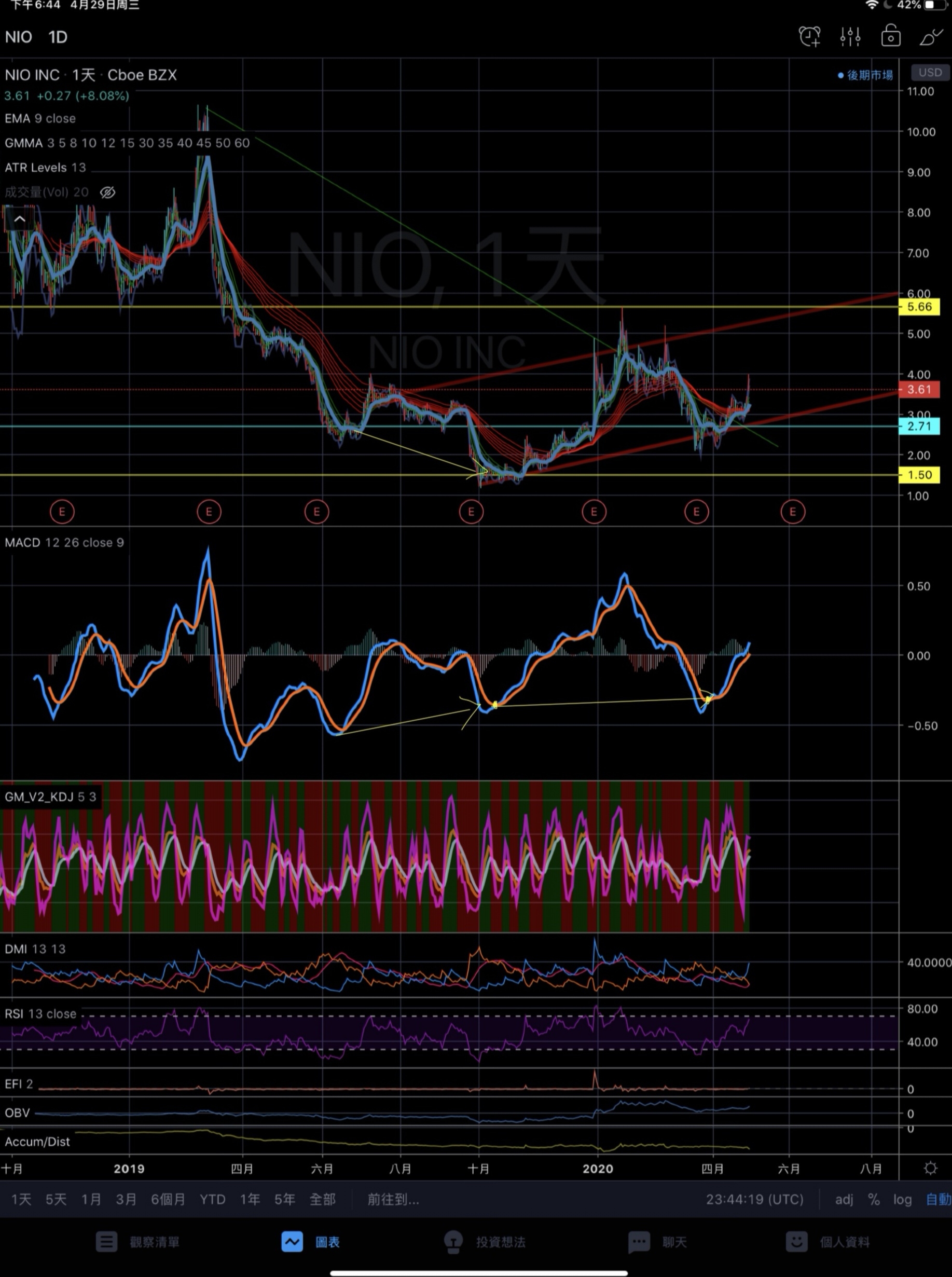Tap the lock icon in top toolbar
The height and width of the screenshot is (1277, 952).
pyautogui.click(x=890, y=36)
